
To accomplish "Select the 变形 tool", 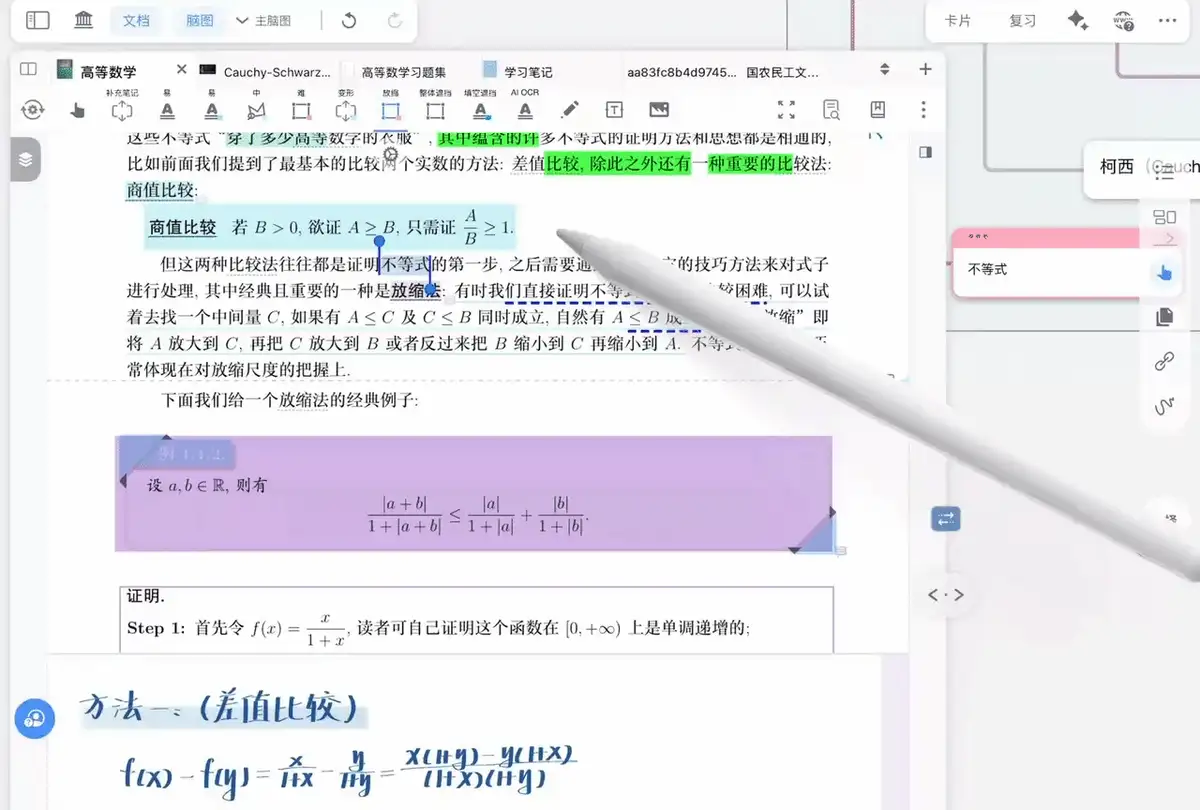I will pyautogui.click(x=346, y=106).
